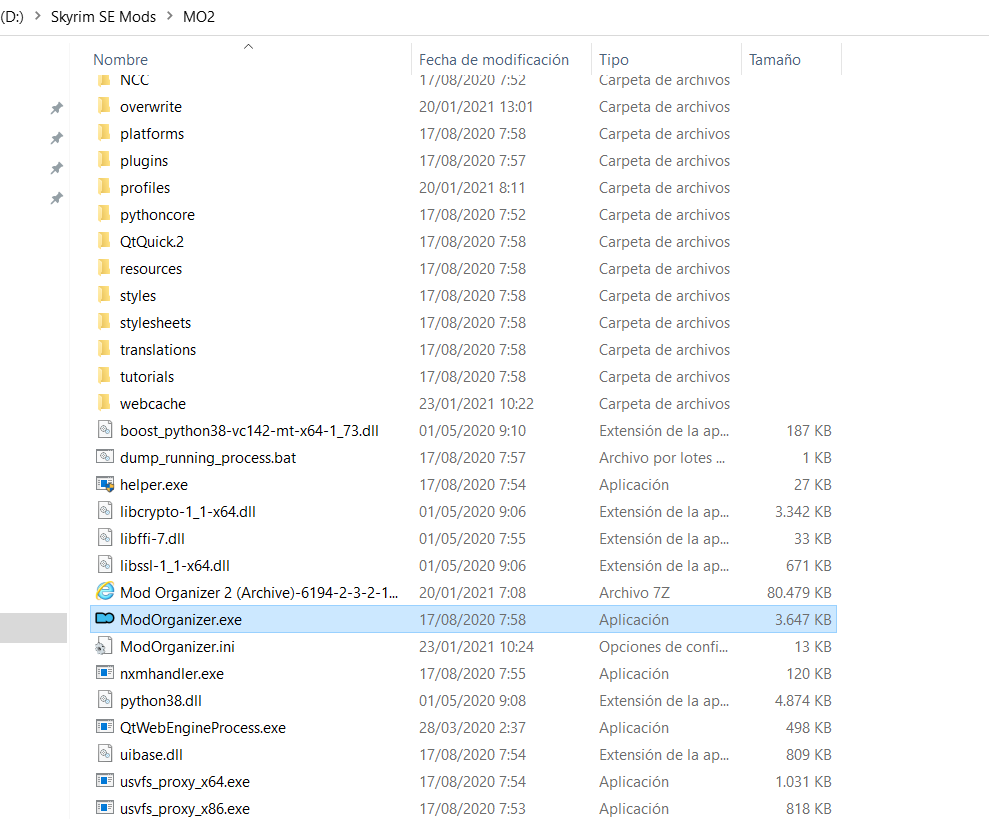Expand the breadcrumb chevron after Skyrim SE Mods
The height and width of the screenshot is (819, 989).
point(170,16)
